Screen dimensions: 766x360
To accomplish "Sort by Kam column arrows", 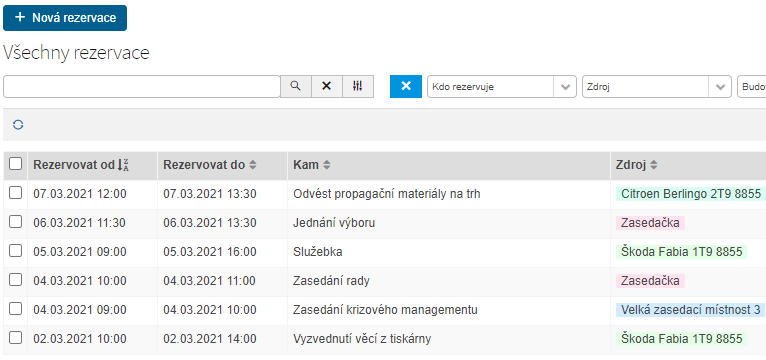I will pos(326,165).
